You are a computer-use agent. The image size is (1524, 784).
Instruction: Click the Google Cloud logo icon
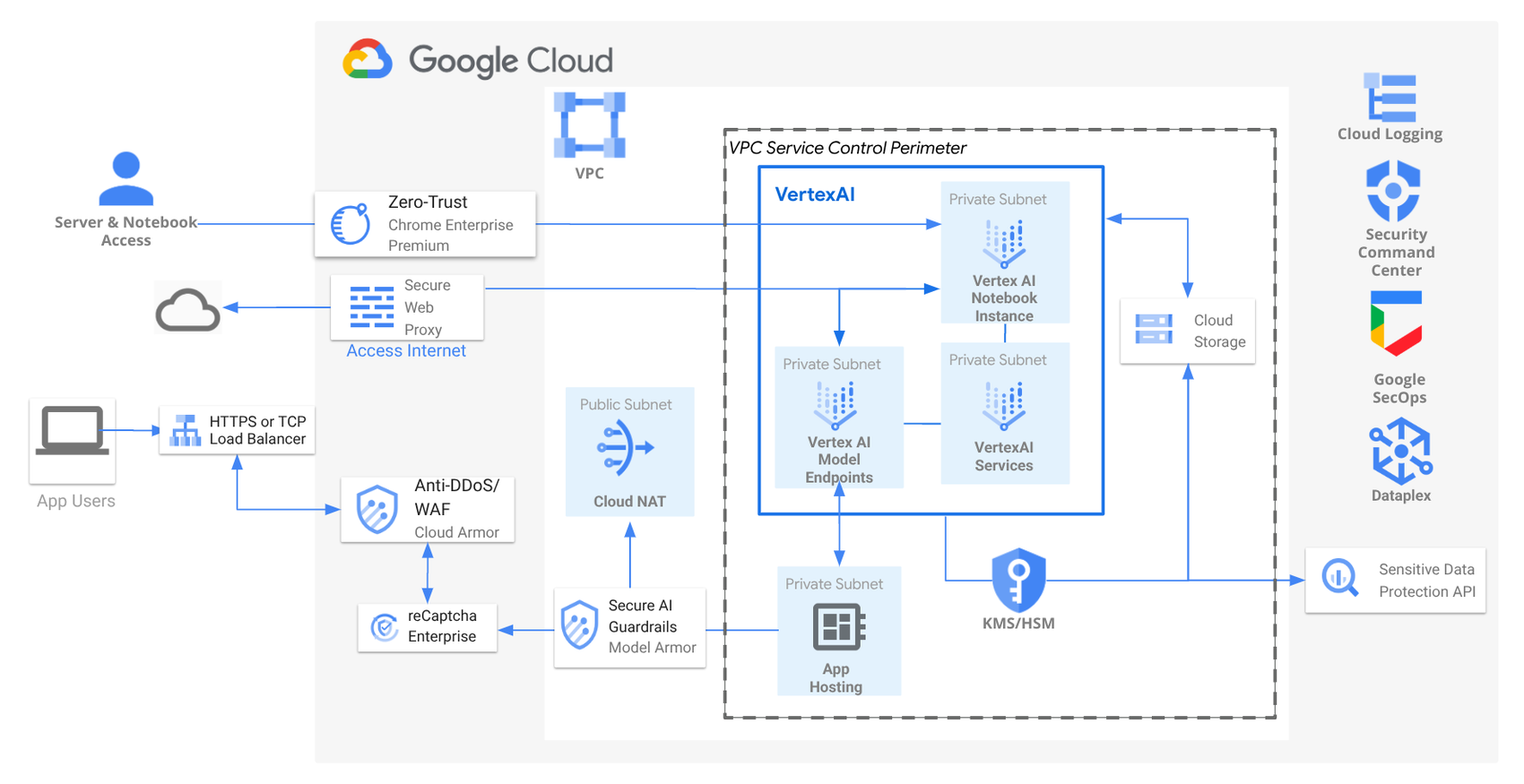coord(368,59)
